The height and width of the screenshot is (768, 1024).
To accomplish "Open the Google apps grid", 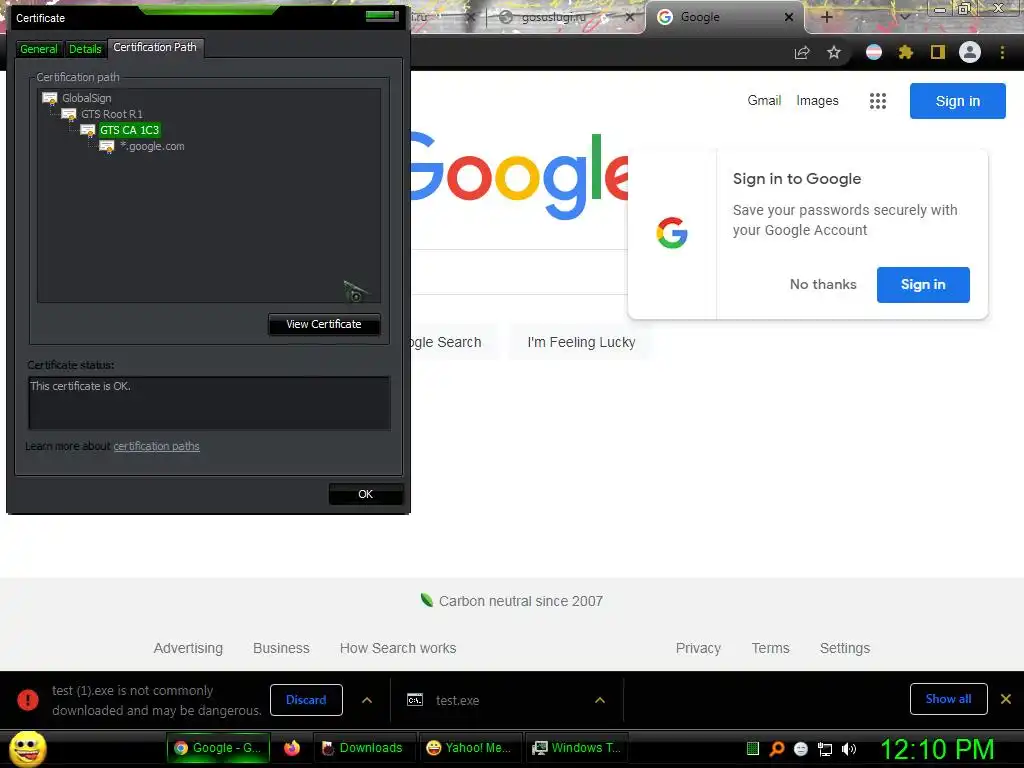I will (x=878, y=101).
